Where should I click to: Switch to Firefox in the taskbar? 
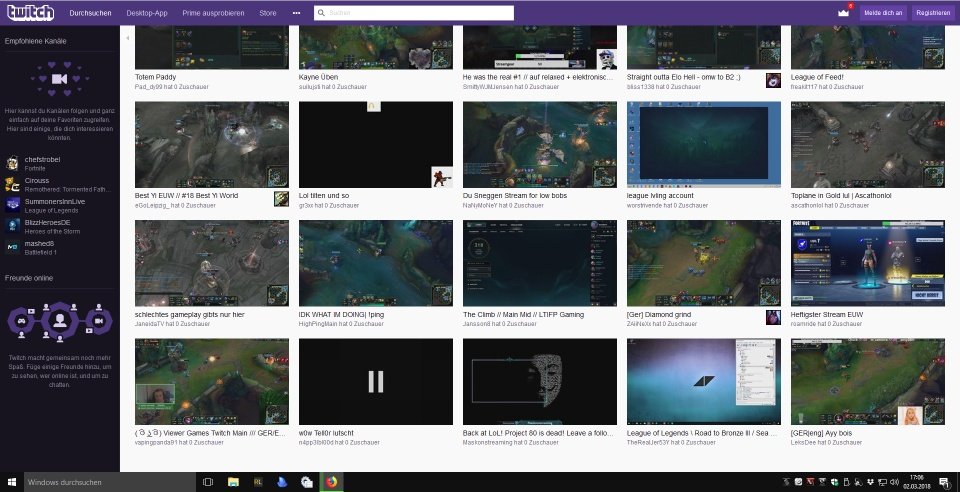[331, 482]
